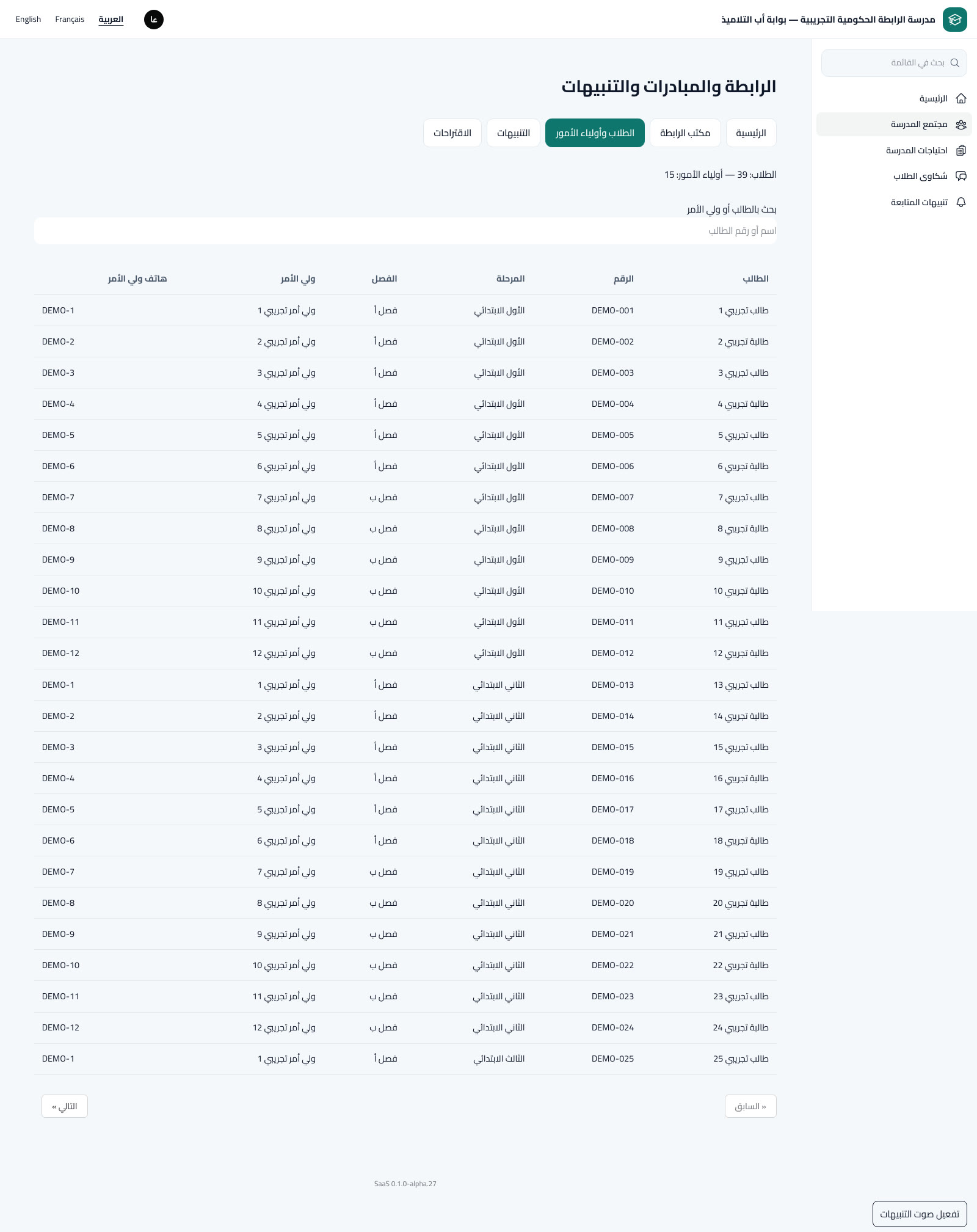Click student name طالبة تجريبي 10
977x1232 pixels.
click(741, 591)
